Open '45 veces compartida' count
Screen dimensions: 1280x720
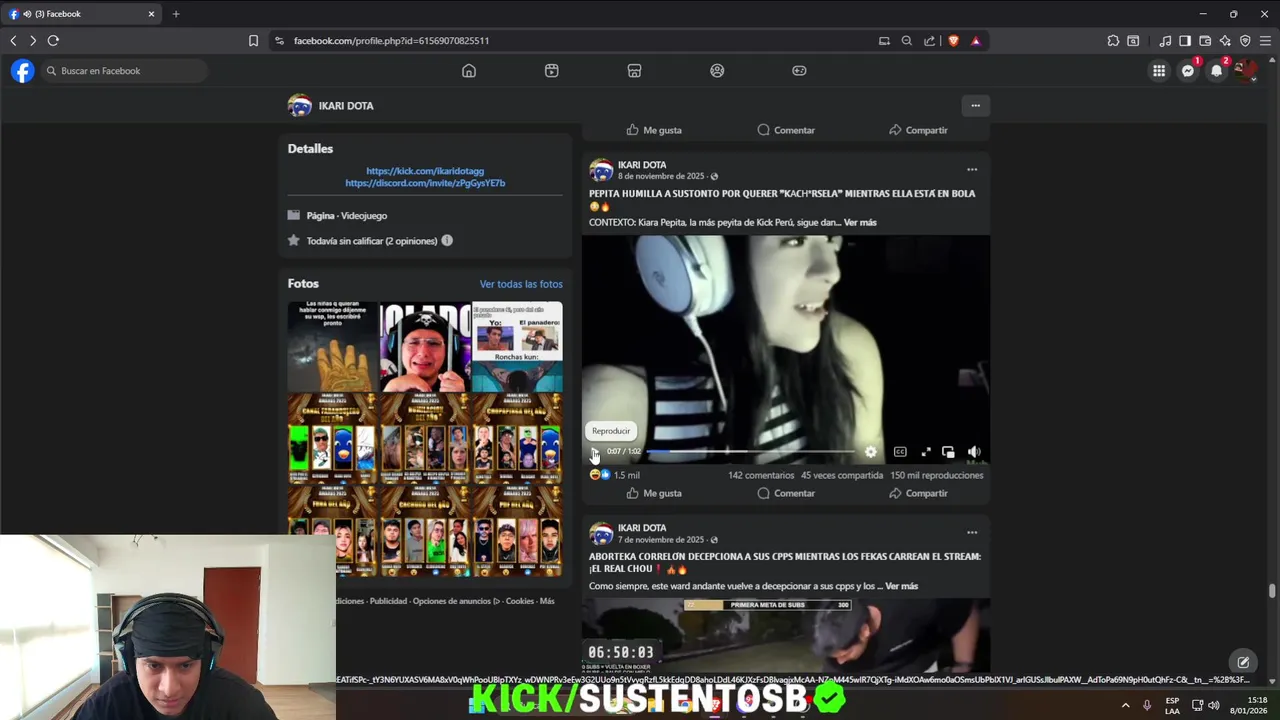[842, 475]
